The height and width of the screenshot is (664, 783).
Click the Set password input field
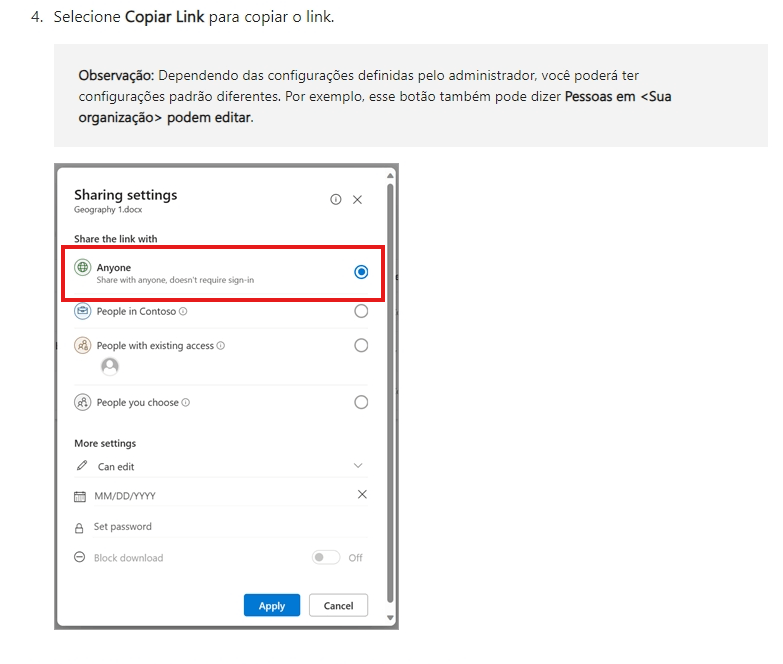230,527
